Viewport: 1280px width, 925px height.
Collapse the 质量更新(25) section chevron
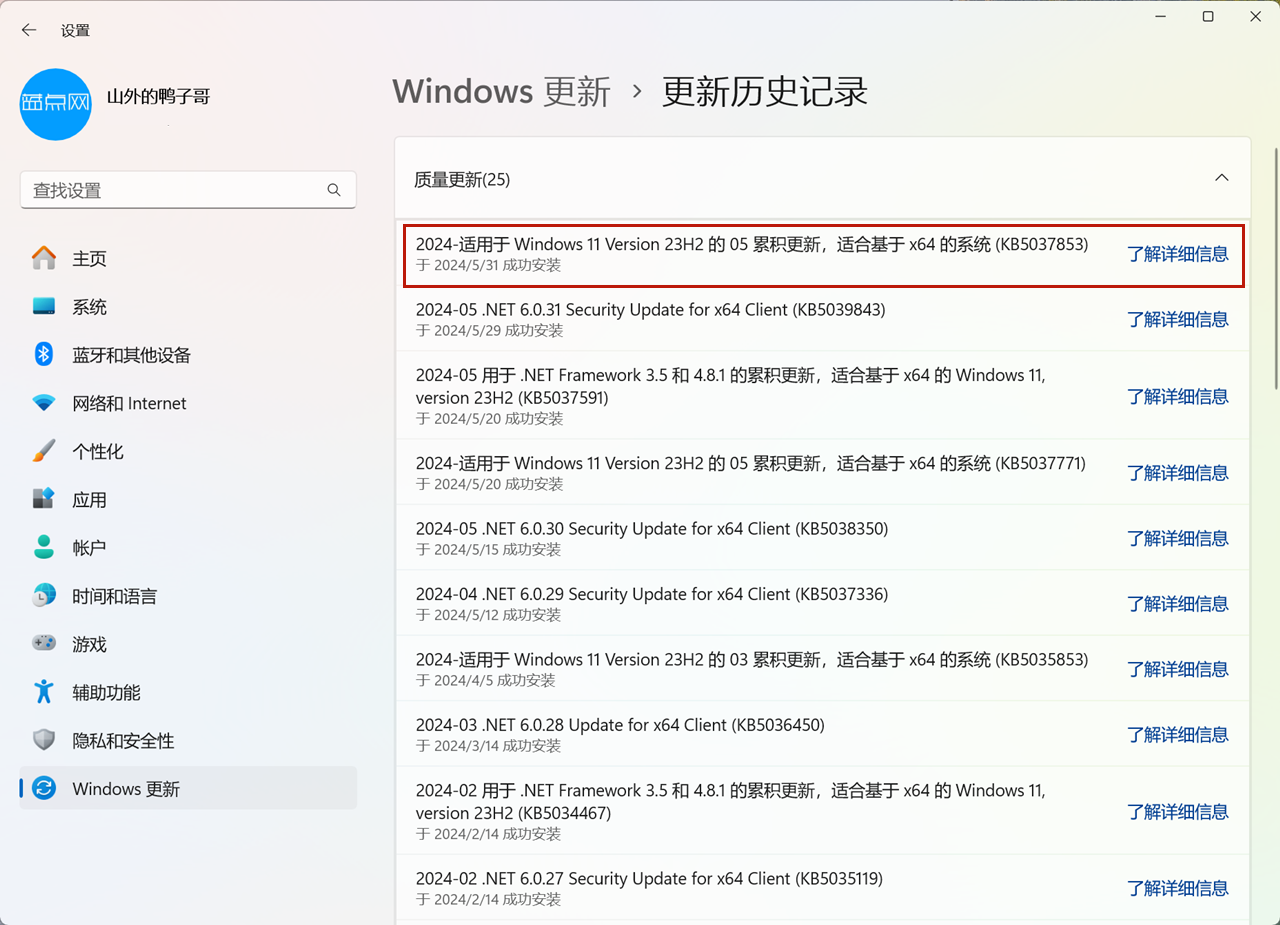click(x=1221, y=178)
